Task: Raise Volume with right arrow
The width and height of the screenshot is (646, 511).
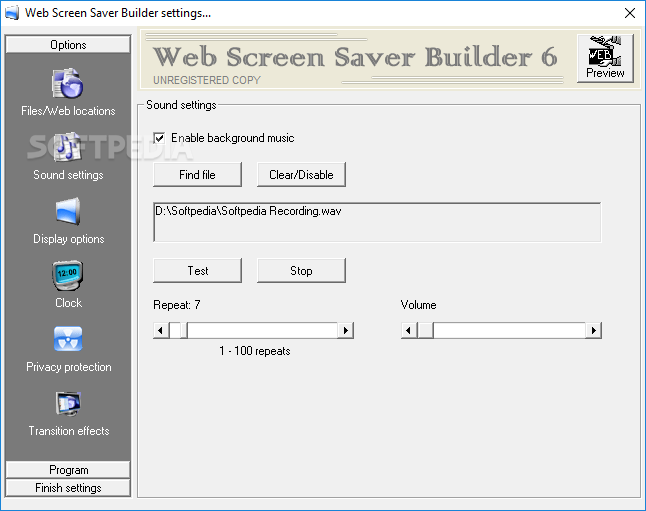Action: (594, 331)
